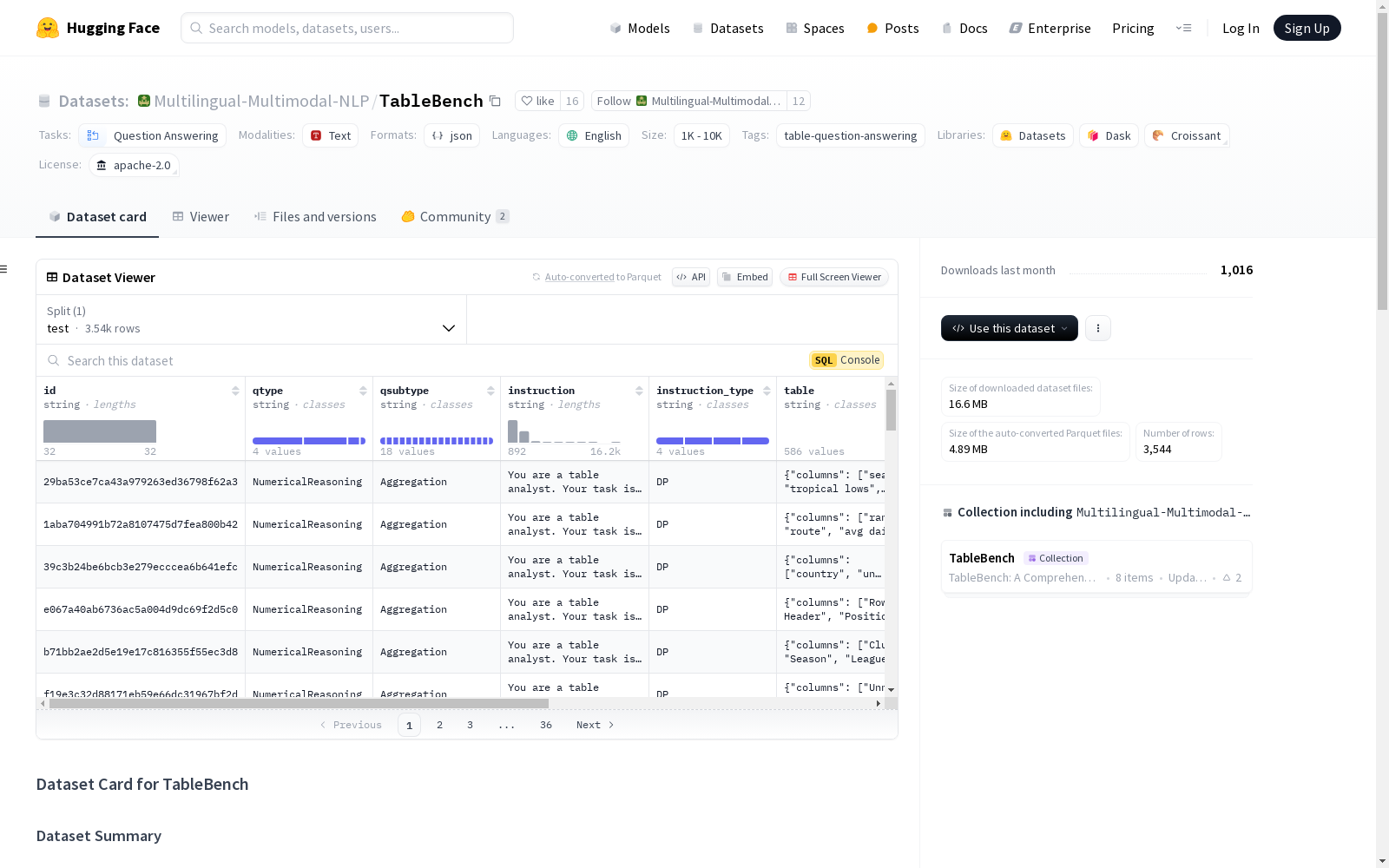Sort by the id column

(x=235, y=391)
